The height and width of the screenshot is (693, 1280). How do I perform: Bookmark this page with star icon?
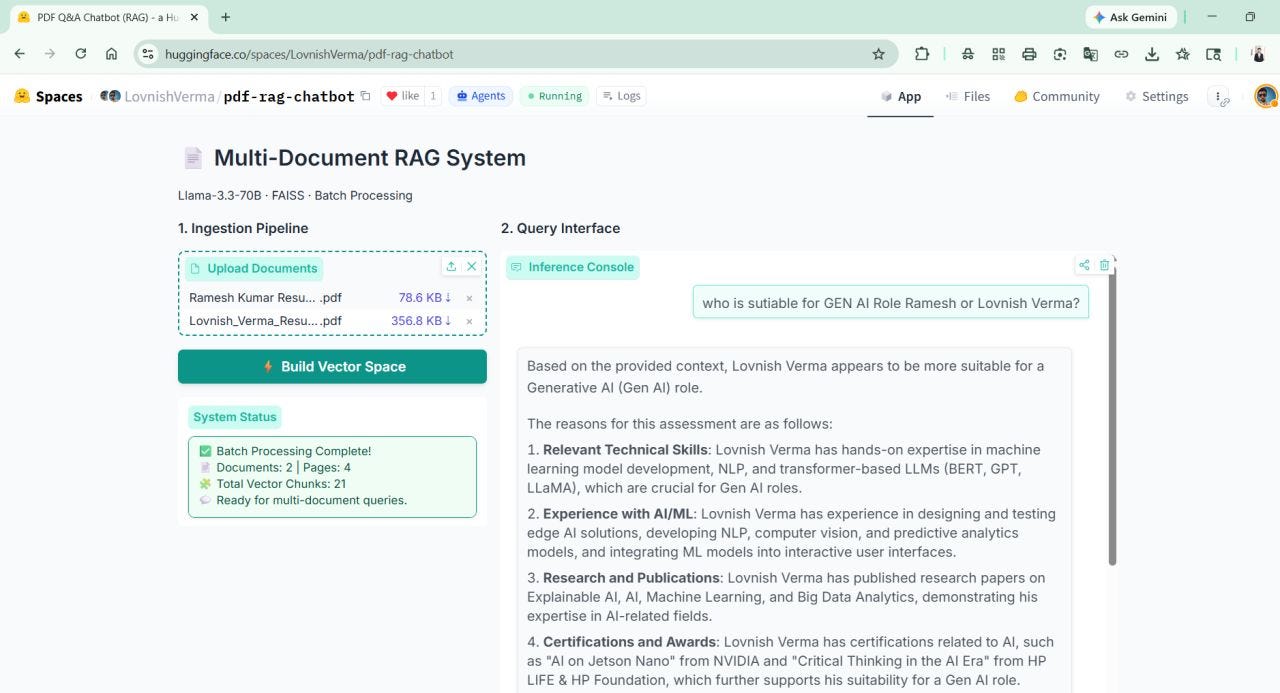click(x=878, y=54)
